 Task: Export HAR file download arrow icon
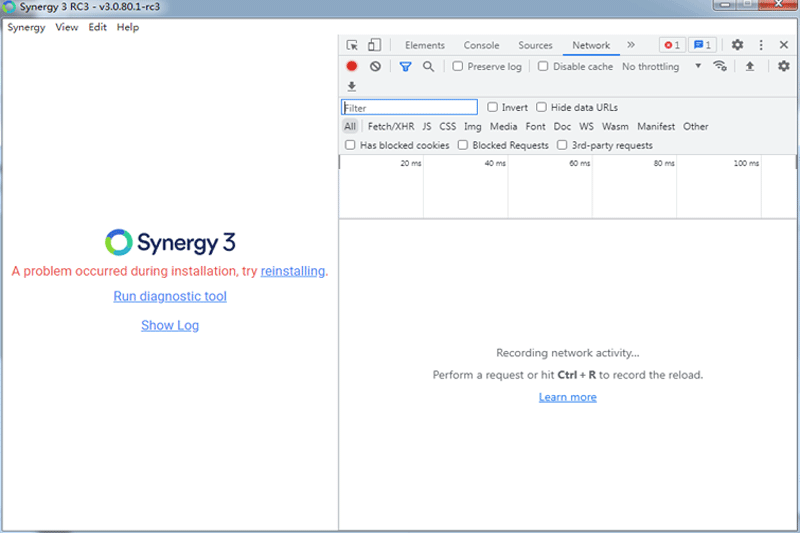352,86
